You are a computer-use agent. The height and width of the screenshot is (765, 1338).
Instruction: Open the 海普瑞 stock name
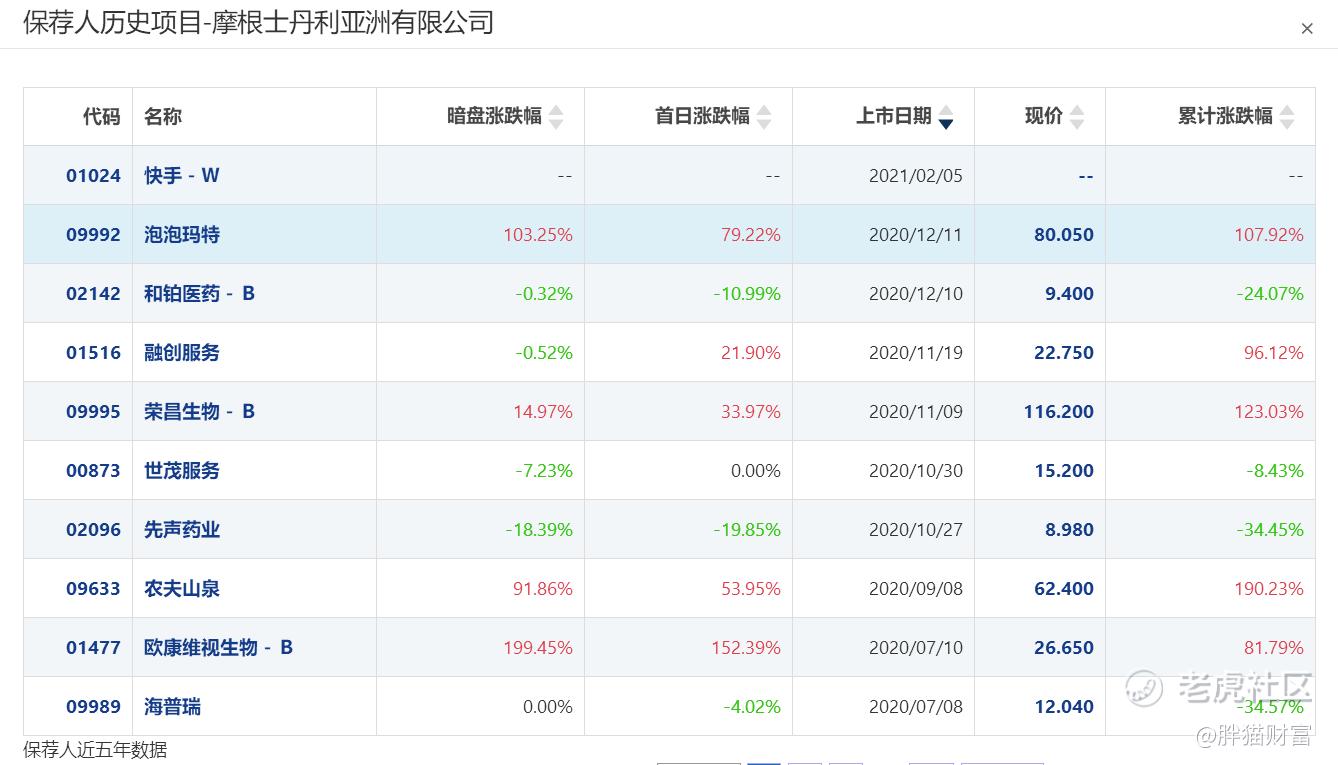point(172,707)
